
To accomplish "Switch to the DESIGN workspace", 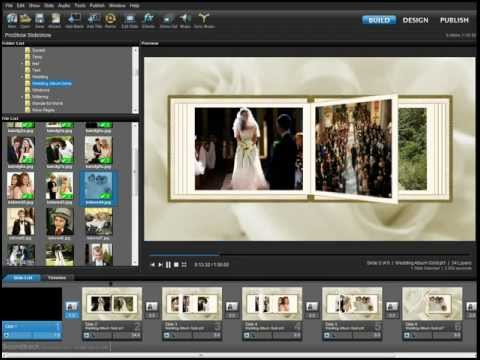I will tap(416, 20).
